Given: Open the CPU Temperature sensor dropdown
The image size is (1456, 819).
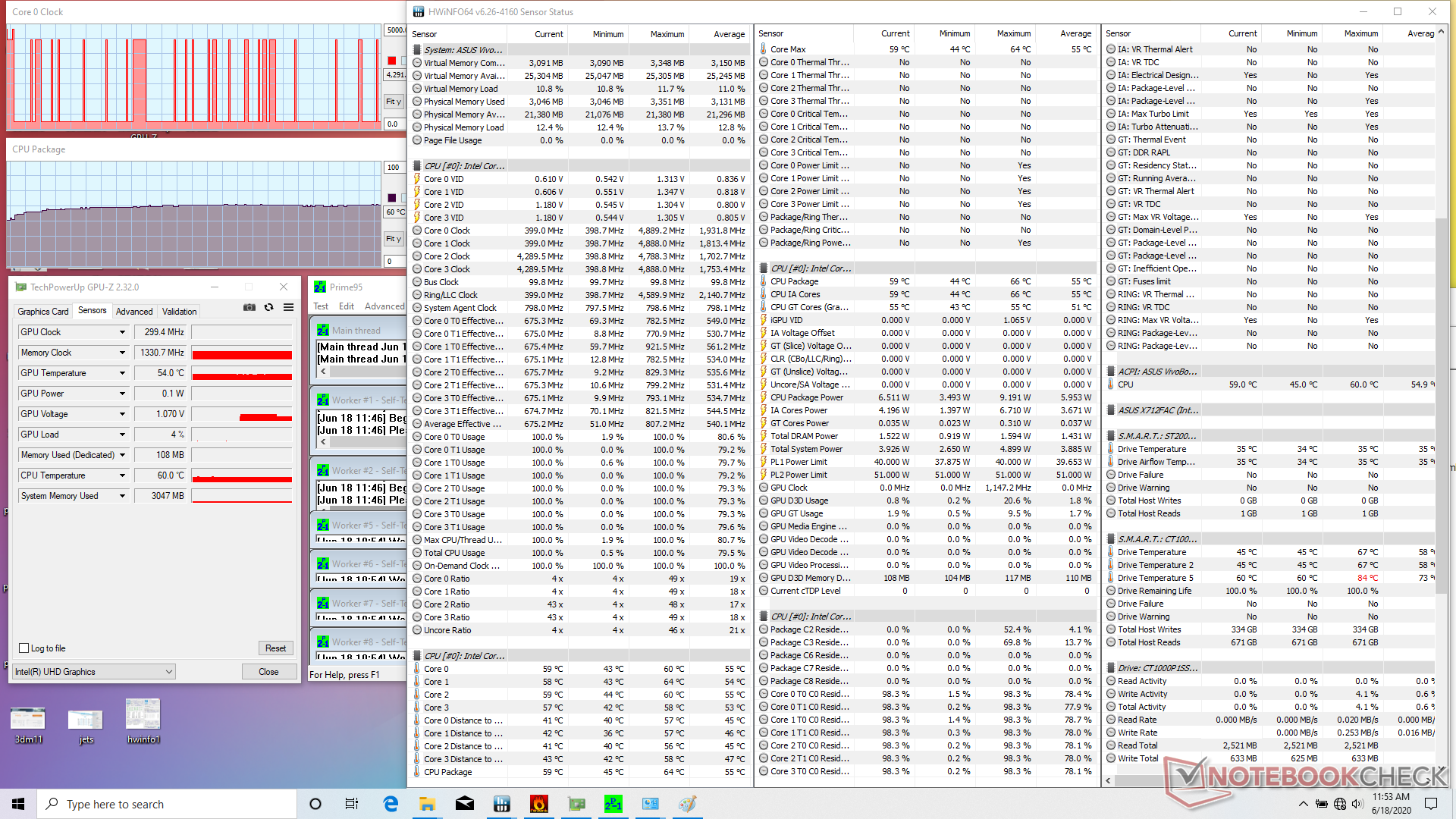Looking at the screenshot, I should 122,475.
